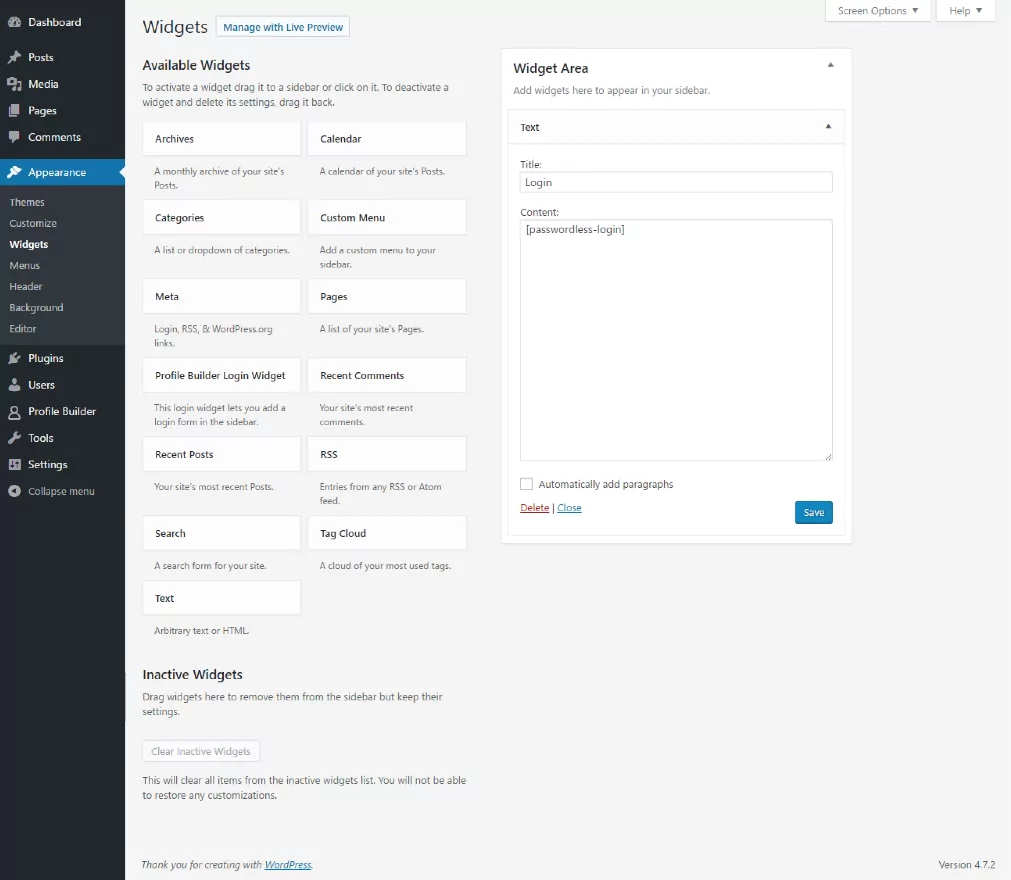Open the Help dropdown tab
The height and width of the screenshot is (880, 1011).
(x=965, y=10)
